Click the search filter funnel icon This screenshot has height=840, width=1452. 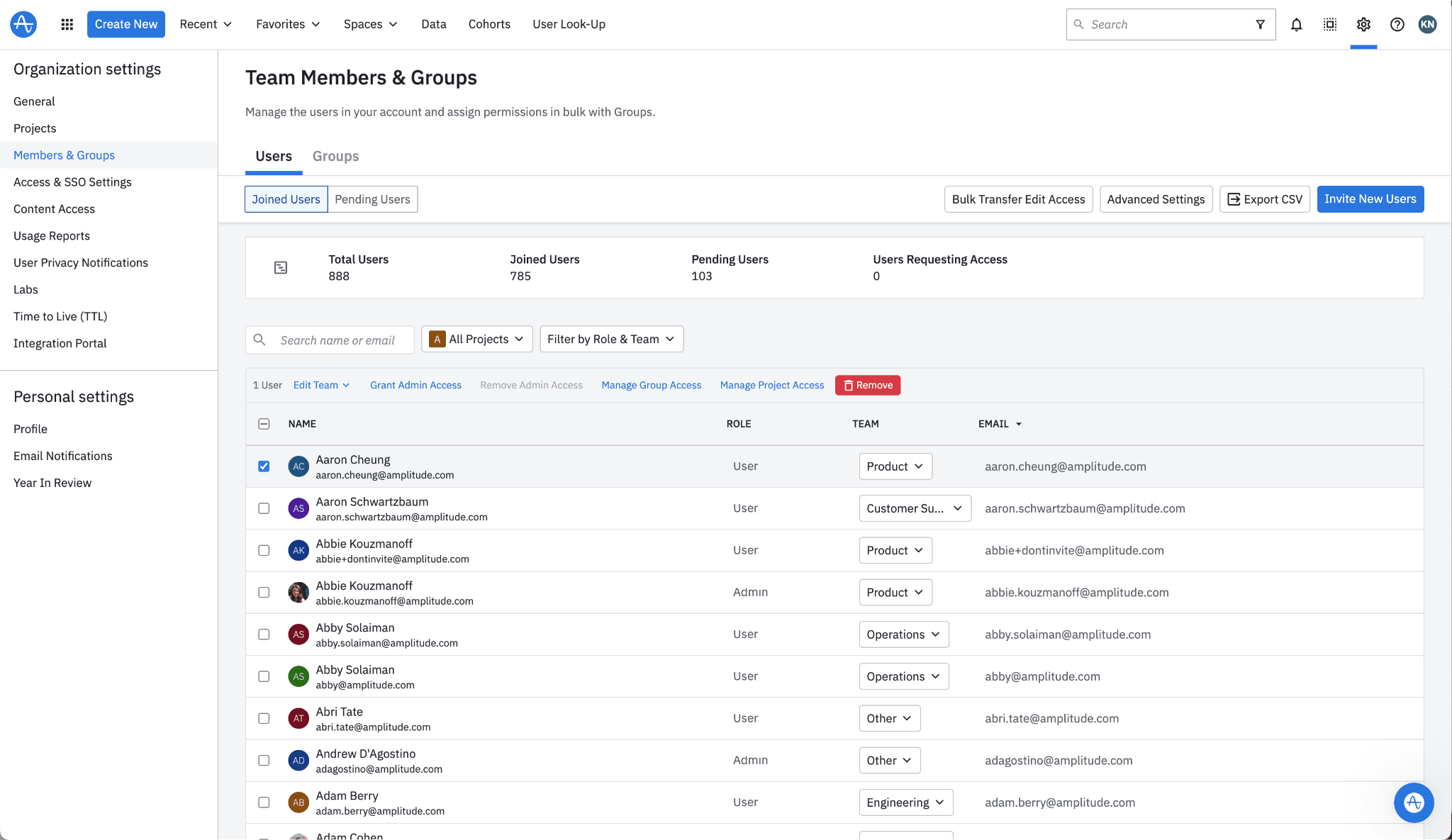1260,24
